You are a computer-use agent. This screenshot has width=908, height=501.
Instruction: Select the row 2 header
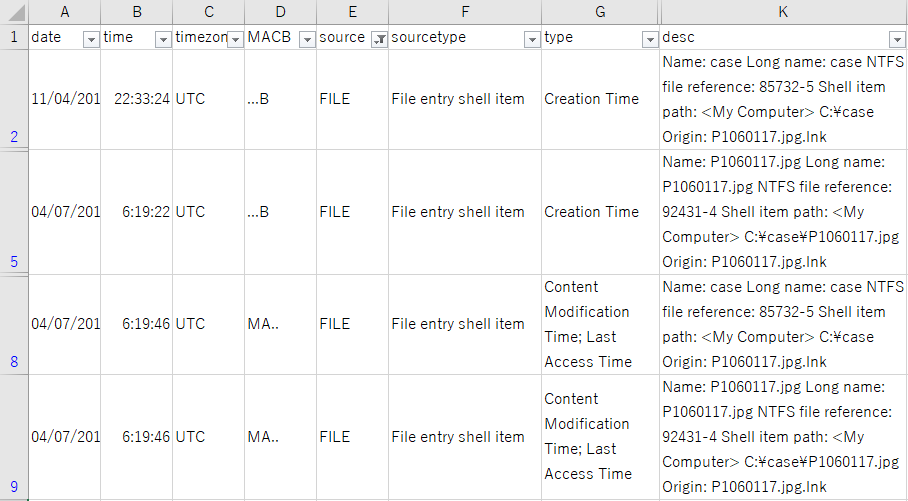(x=14, y=100)
